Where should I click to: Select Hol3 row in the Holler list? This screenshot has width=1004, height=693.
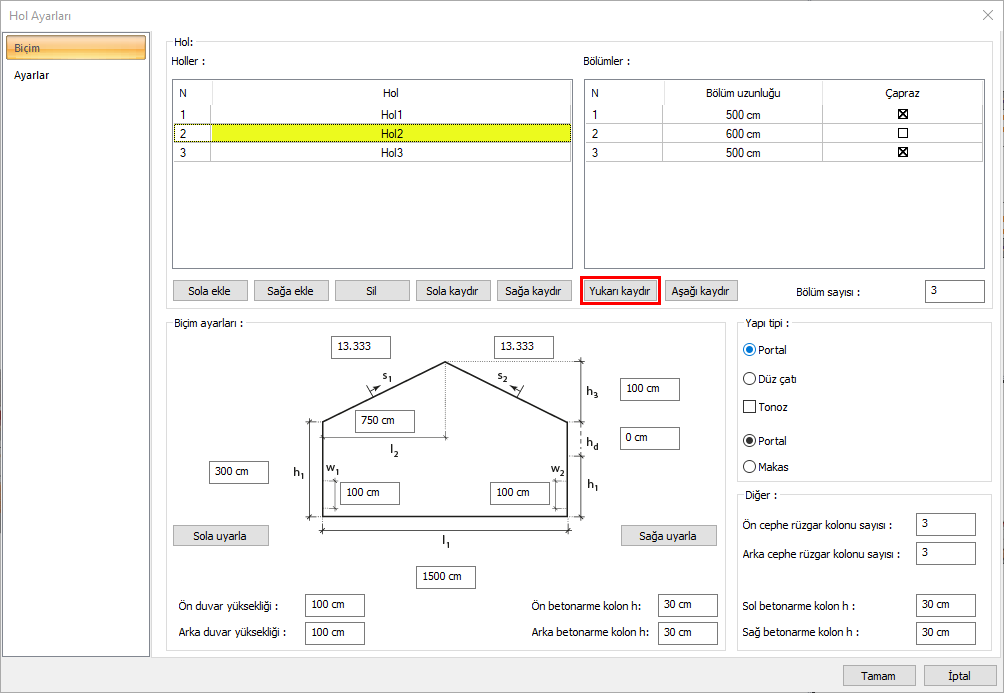(390, 153)
